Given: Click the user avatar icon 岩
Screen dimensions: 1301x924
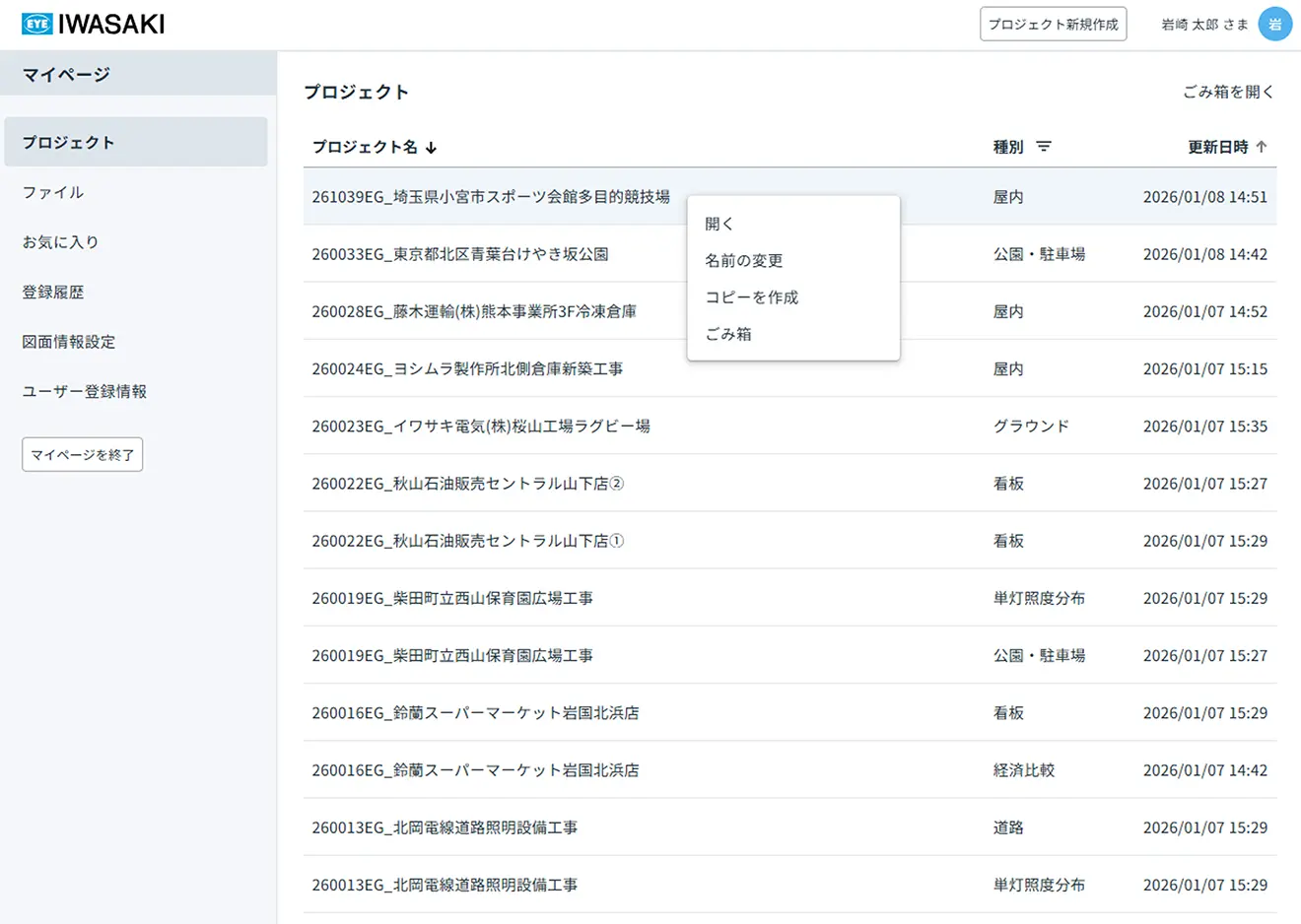Looking at the screenshot, I should click(x=1274, y=25).
